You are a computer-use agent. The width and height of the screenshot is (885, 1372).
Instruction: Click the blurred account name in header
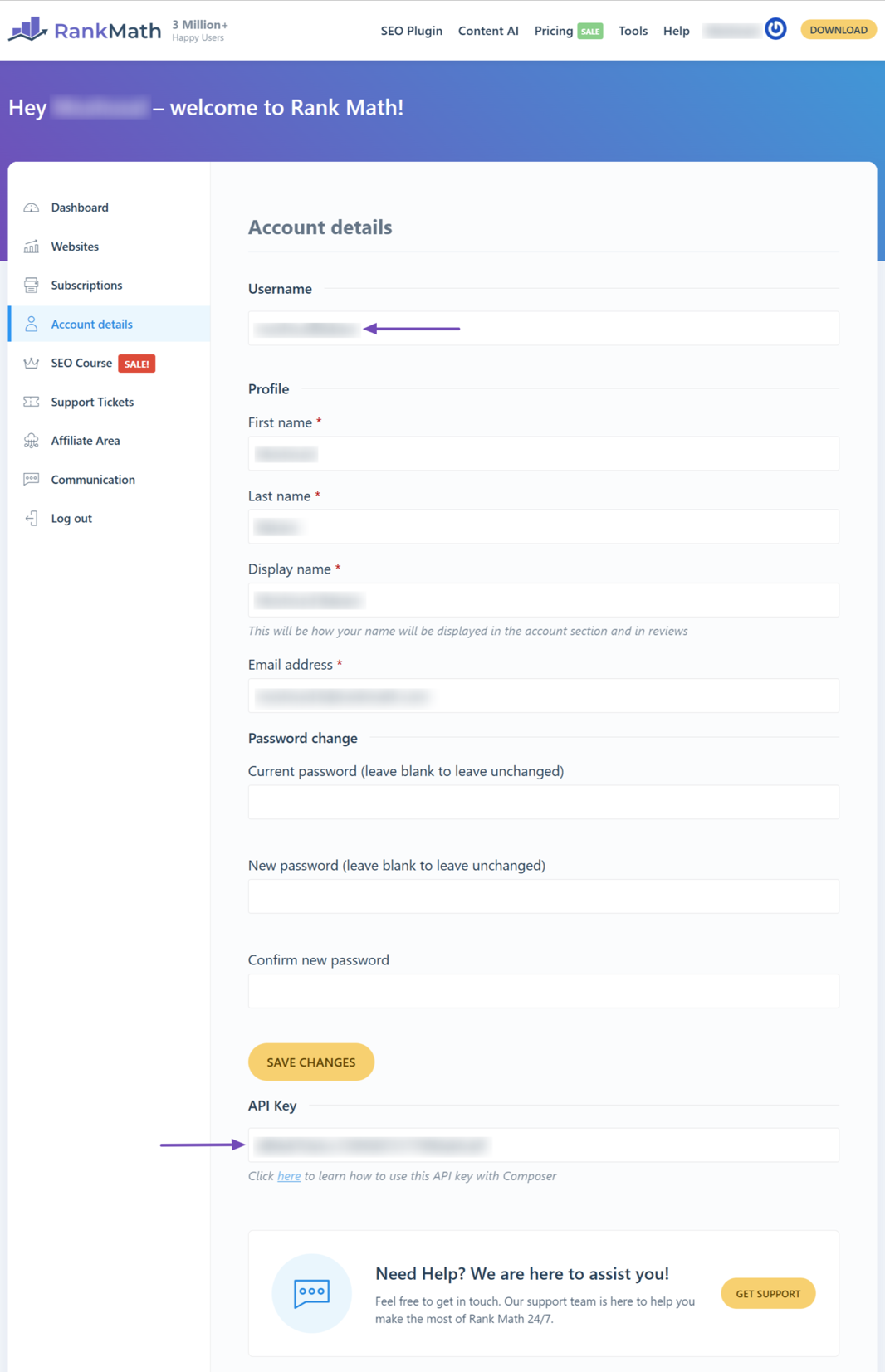tap(731, 31)
